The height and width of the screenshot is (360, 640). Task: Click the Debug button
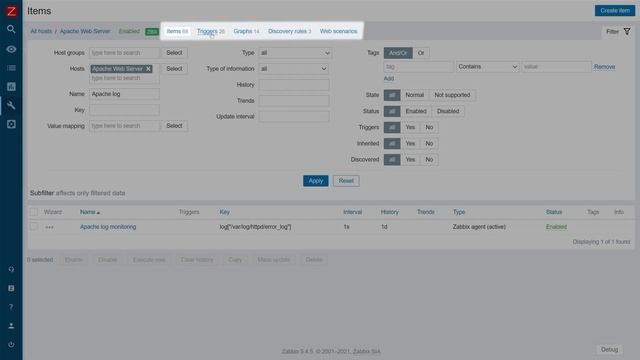(x=609, y=349)
